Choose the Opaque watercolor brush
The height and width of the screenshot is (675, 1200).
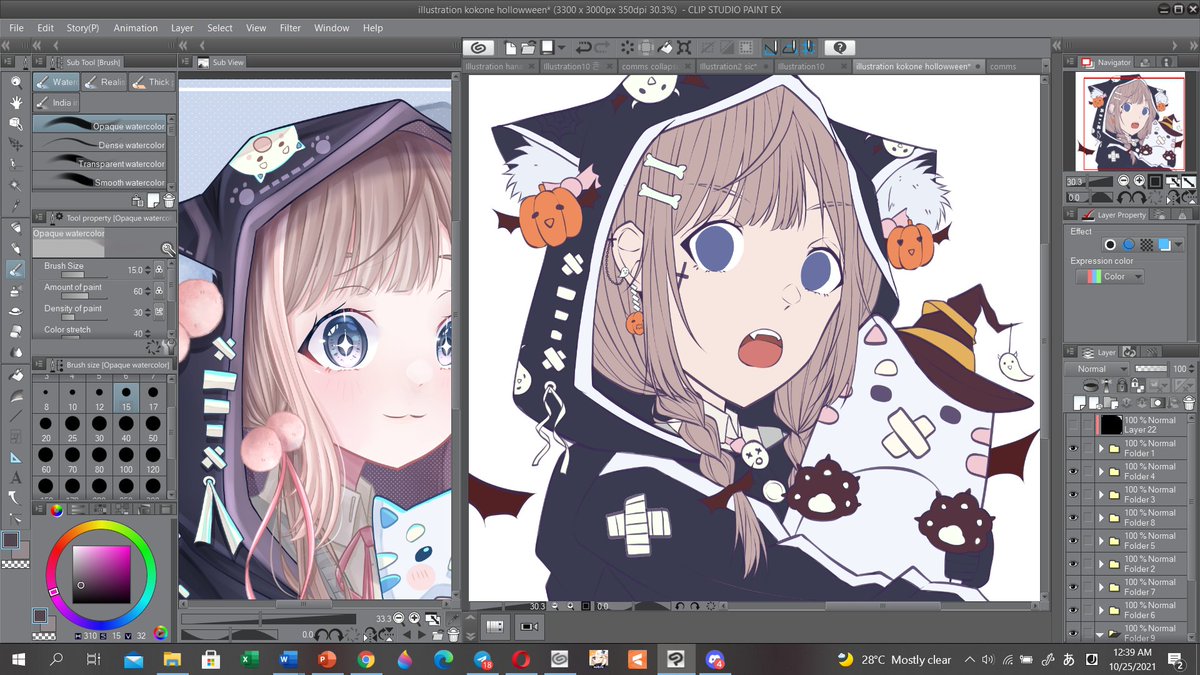[x=99, y=125]
